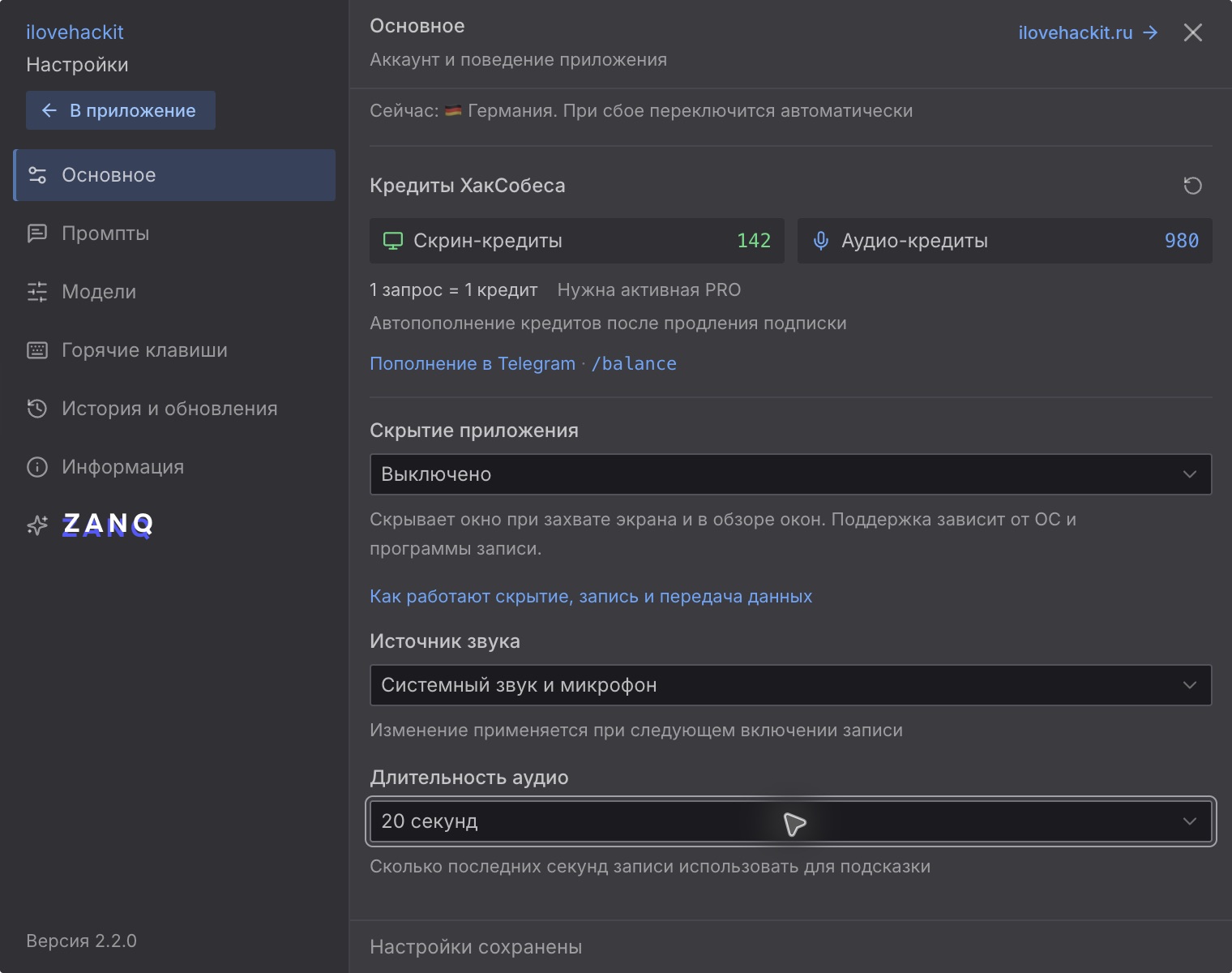Open the Пополнение в Telegram link
The height and width of the screenshot is (973, 1232).
(x=523, y=363)
